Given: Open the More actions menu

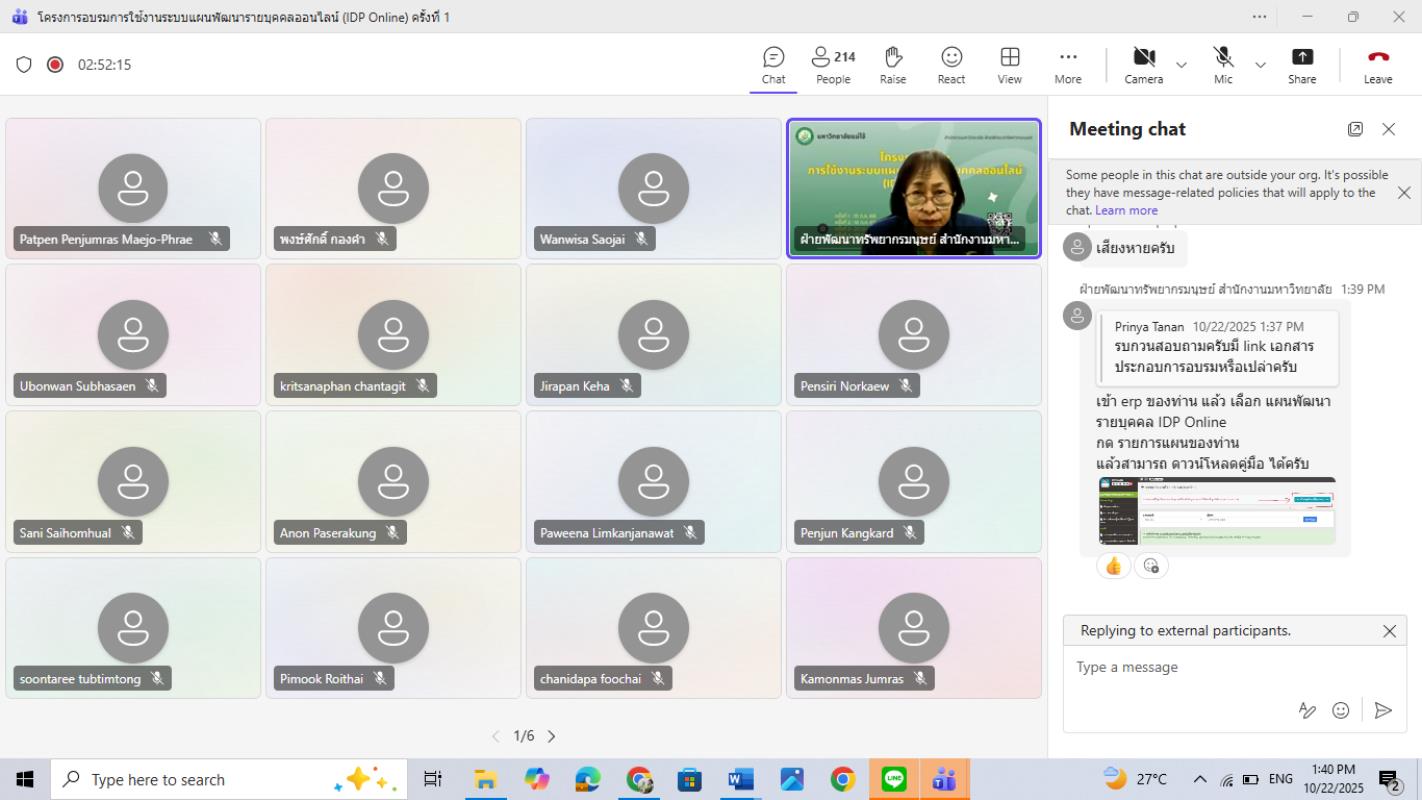Looking at the screenshot, I should 1067,65.
